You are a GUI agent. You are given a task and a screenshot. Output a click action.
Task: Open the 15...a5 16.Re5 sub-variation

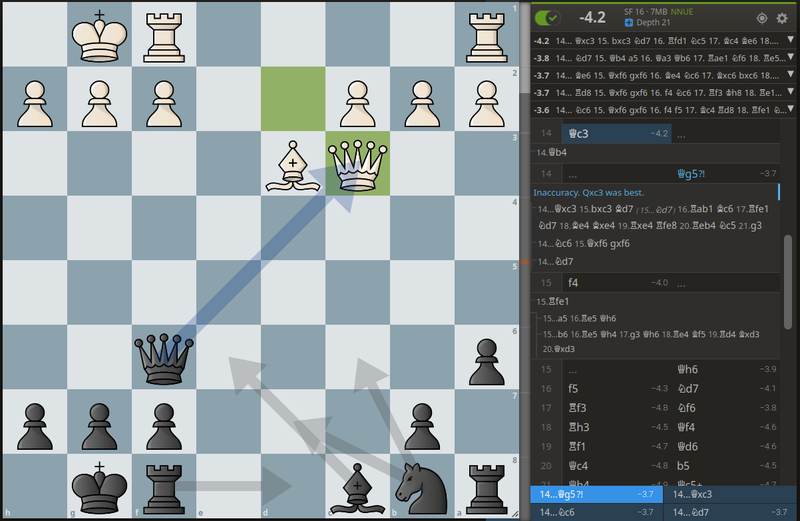580,318
